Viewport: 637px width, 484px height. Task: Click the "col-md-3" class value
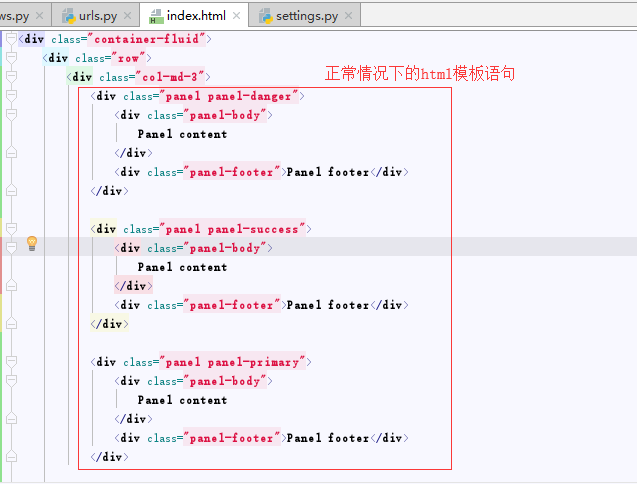pyautogui.click(x=170, y=77)
